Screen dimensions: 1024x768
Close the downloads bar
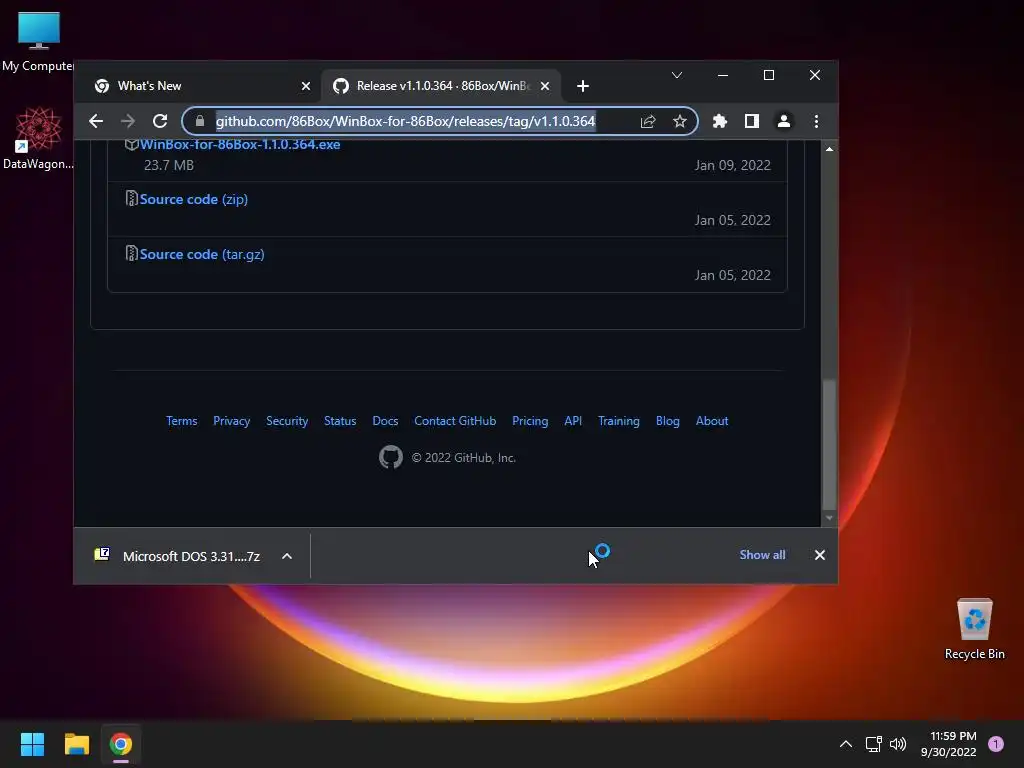click(x=820, y=555)
